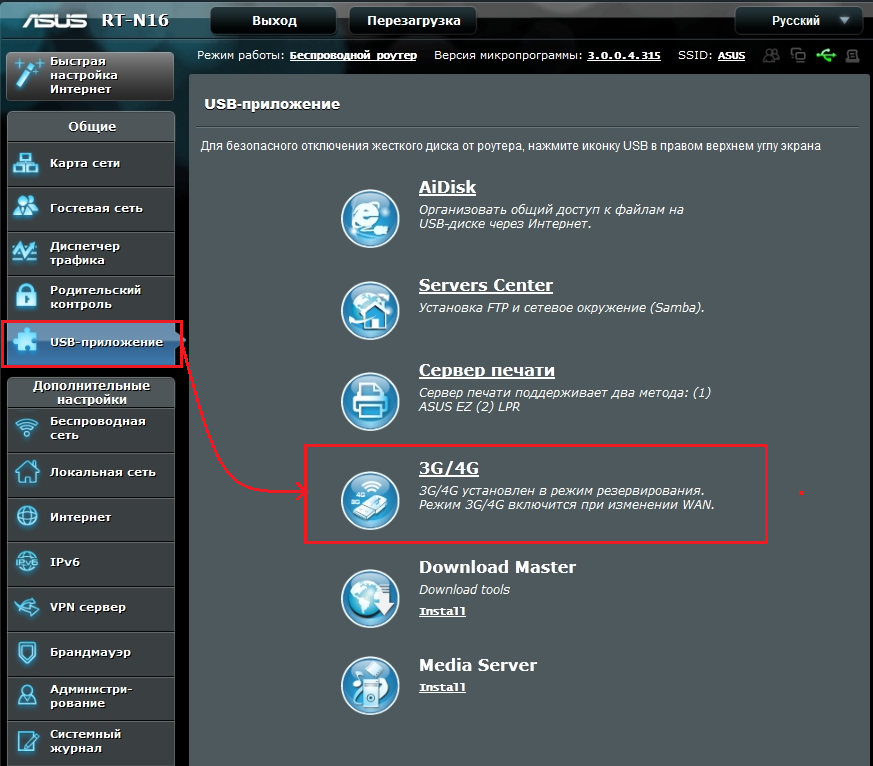Click the Download Master globe icon

(371, 598)
